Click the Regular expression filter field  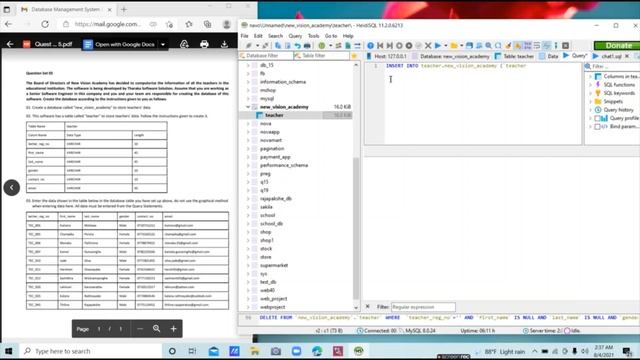(423, 307)
